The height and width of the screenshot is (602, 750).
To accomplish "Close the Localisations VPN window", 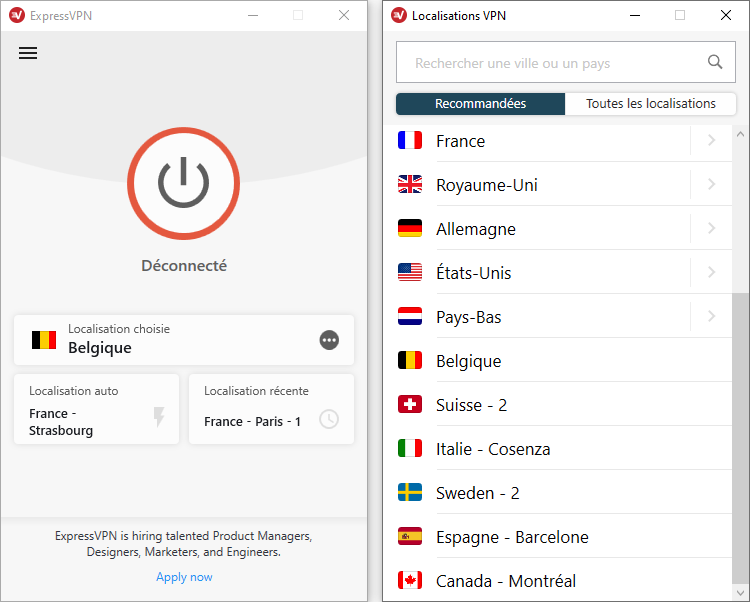I will coord(726,15).
